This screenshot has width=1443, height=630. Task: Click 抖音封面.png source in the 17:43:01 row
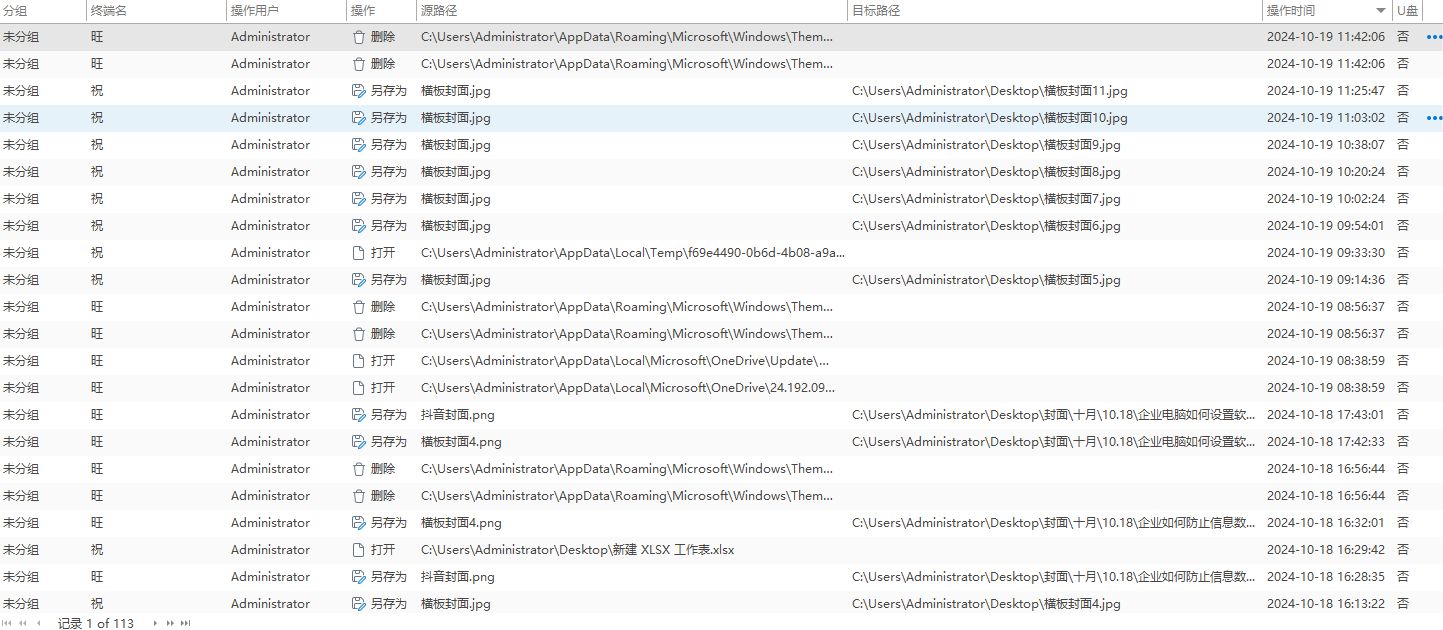pos(458,415)
